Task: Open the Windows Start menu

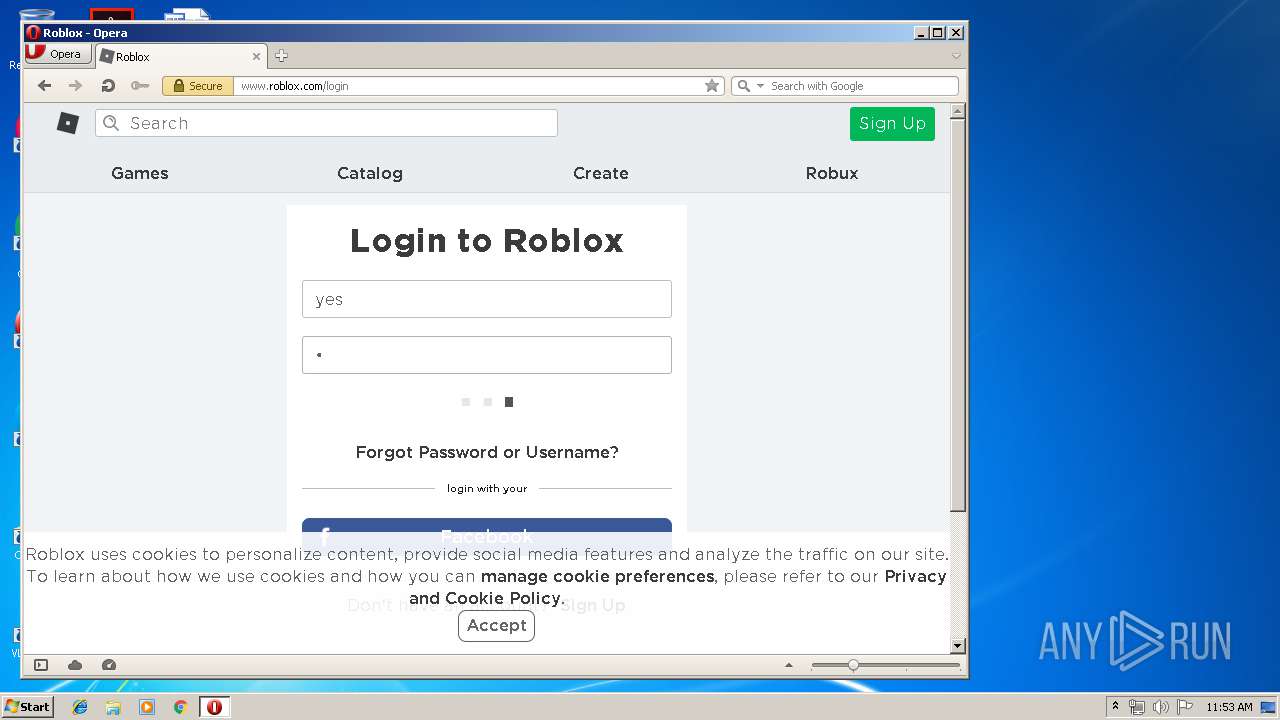Action: tap(27, 707)
